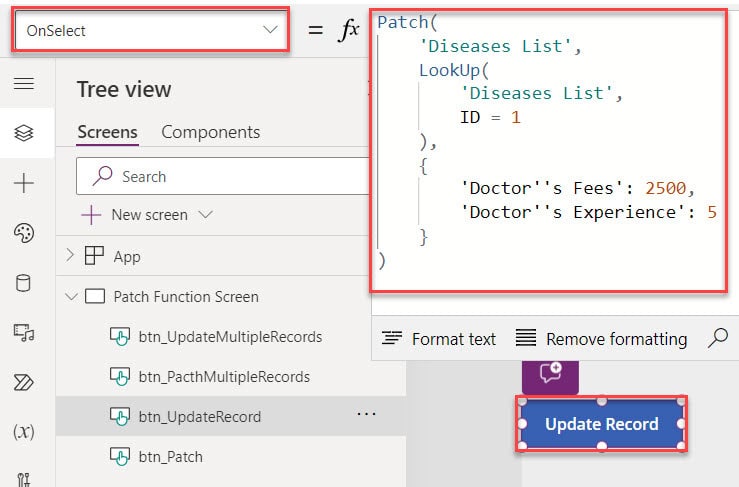Click the purple comment icon on canvas
Viewport: 739px width, 487px height.
[x=550, y=375]
